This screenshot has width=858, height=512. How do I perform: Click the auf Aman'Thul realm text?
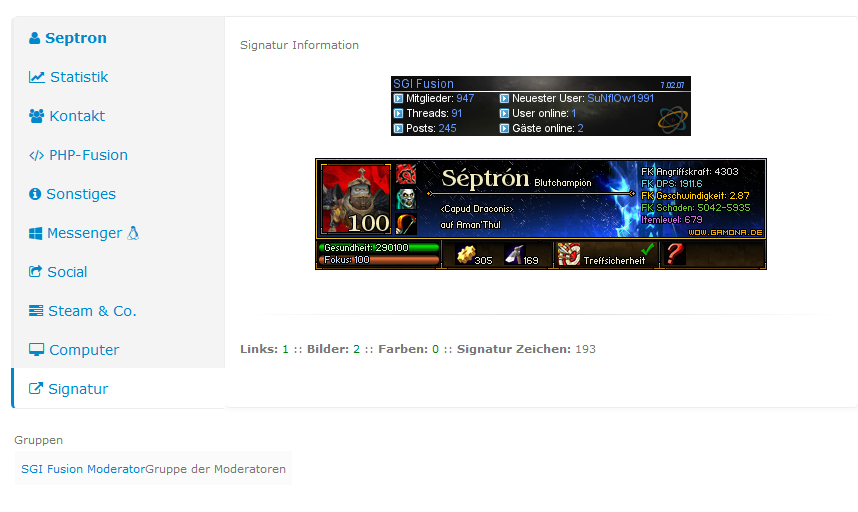click(x=471, y=224)
